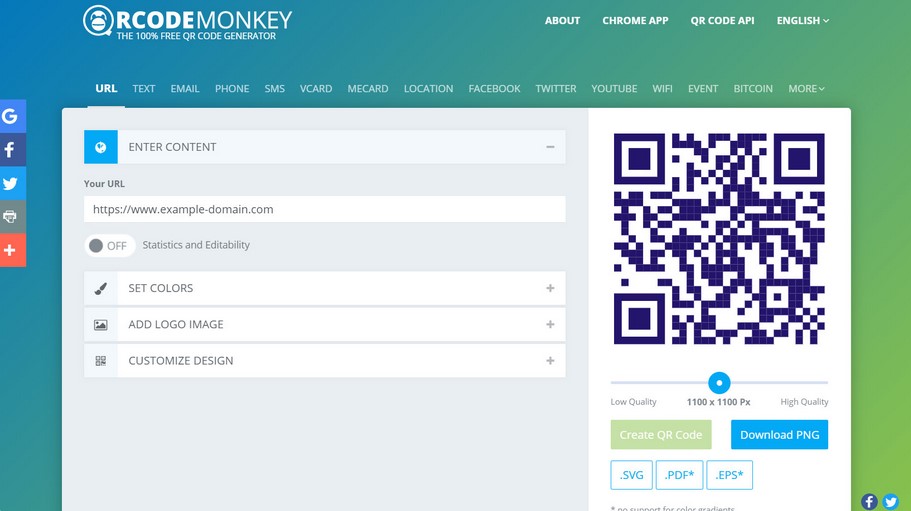This screenshot has width=911, height=511.
Task: Click the QR grid Customize Design icon
Action: point(101,361)
